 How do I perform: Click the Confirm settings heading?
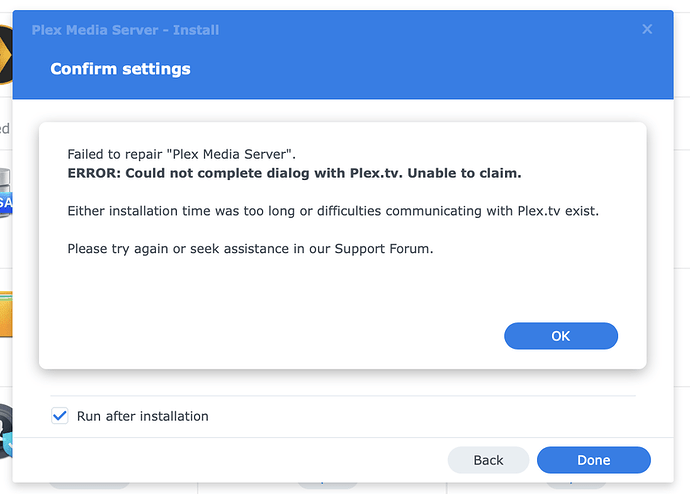(x=120, y=69)
